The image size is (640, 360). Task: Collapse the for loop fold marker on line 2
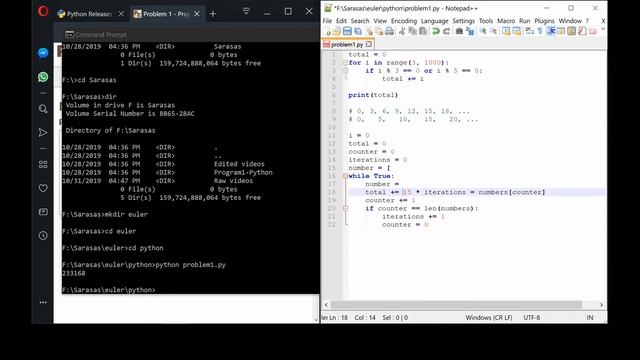pos(345,62)
